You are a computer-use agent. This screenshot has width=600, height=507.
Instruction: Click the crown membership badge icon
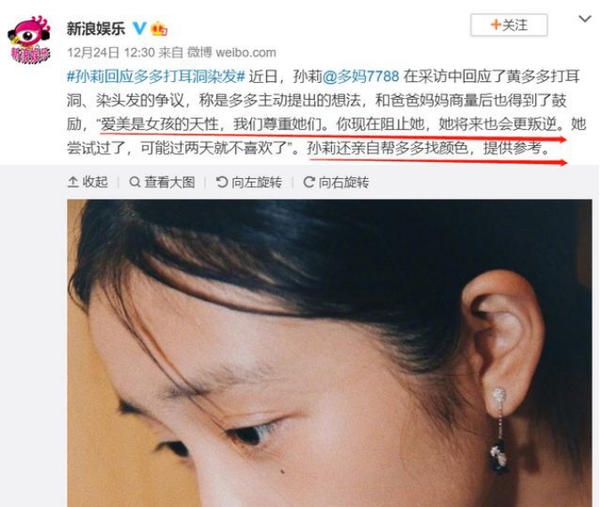(159, 28)
